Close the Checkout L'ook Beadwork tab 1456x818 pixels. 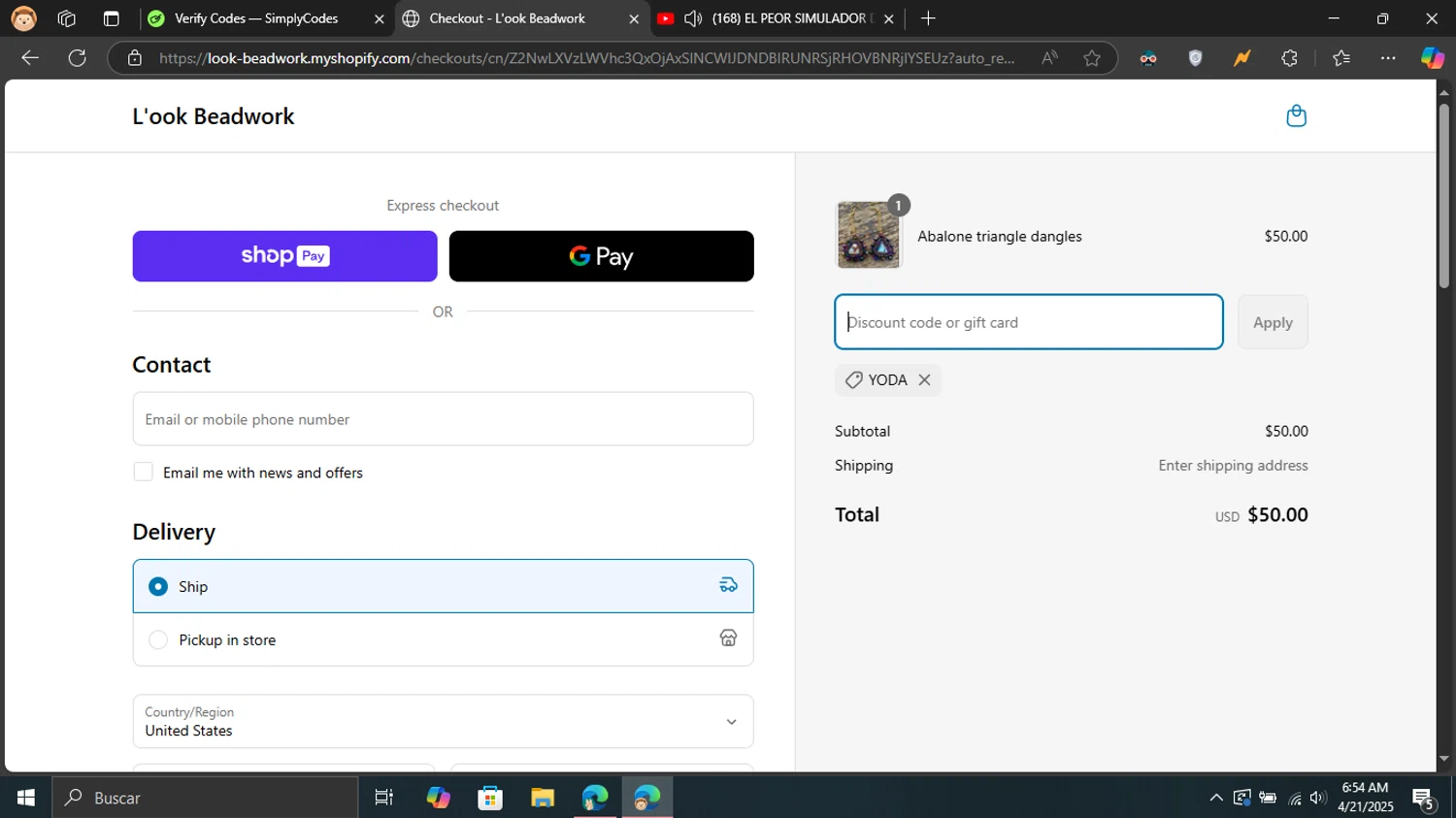[x=634, y=18]
